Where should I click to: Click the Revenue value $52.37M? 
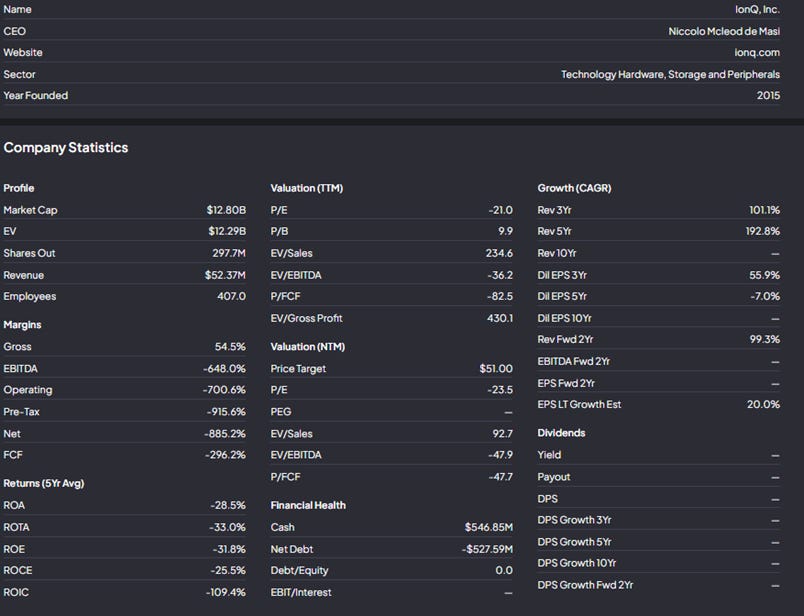[x=225, y=275]
